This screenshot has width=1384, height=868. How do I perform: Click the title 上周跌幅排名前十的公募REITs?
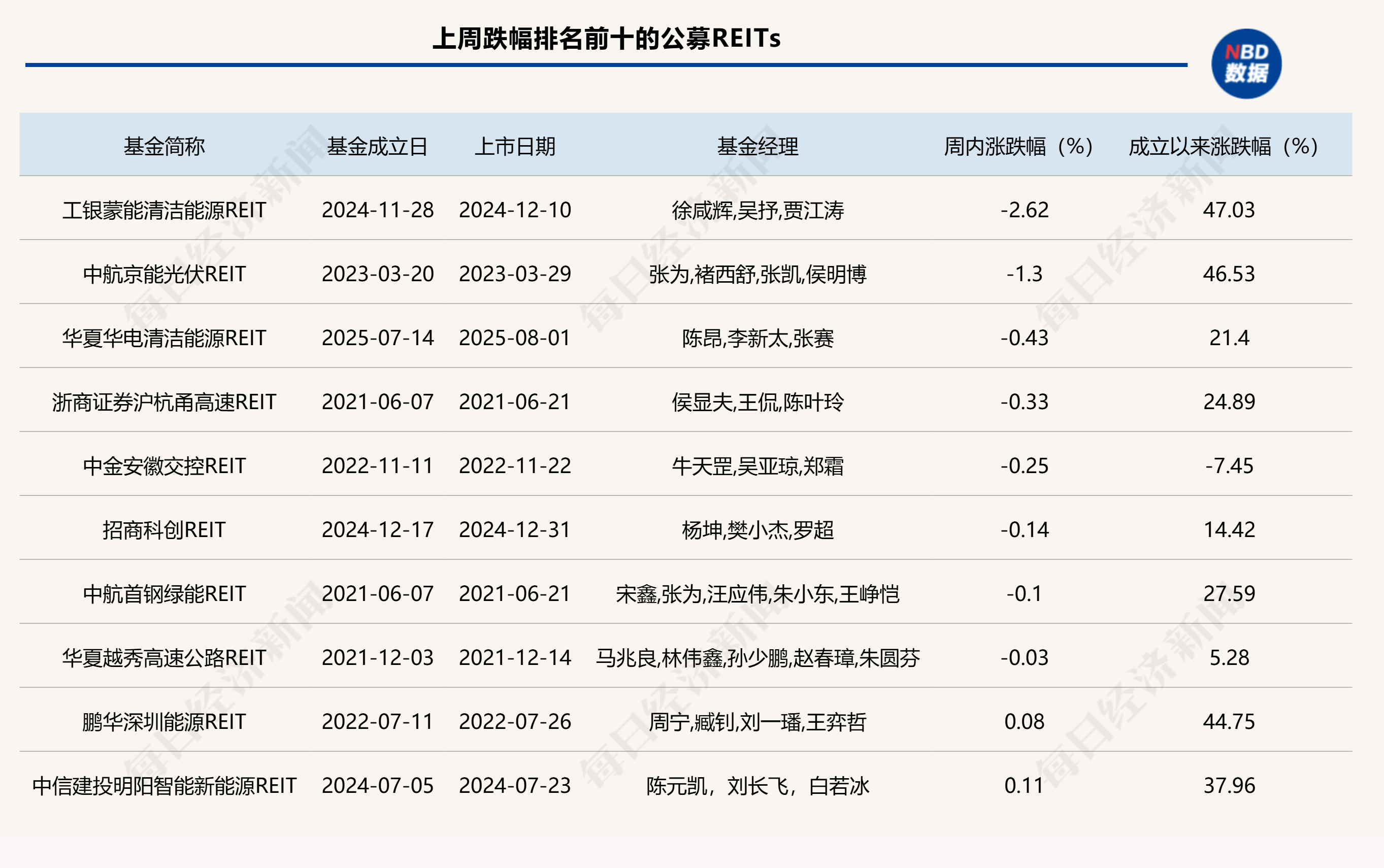click(606, 39)
